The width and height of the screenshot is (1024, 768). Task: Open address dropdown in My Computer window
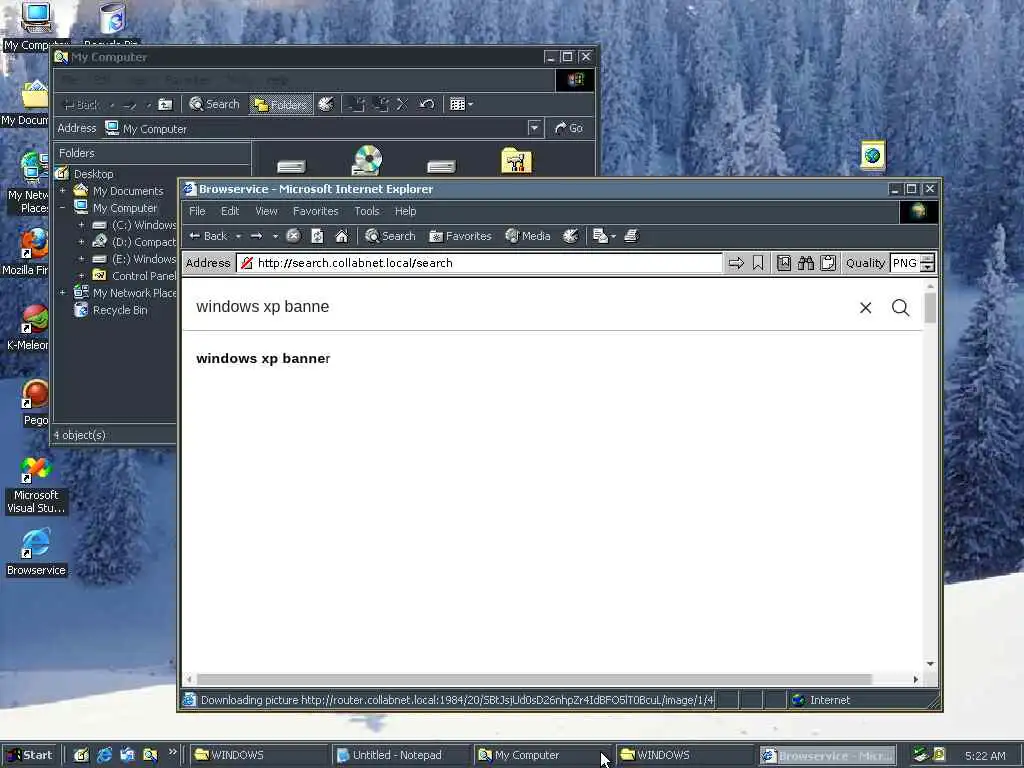coord(534,128)
